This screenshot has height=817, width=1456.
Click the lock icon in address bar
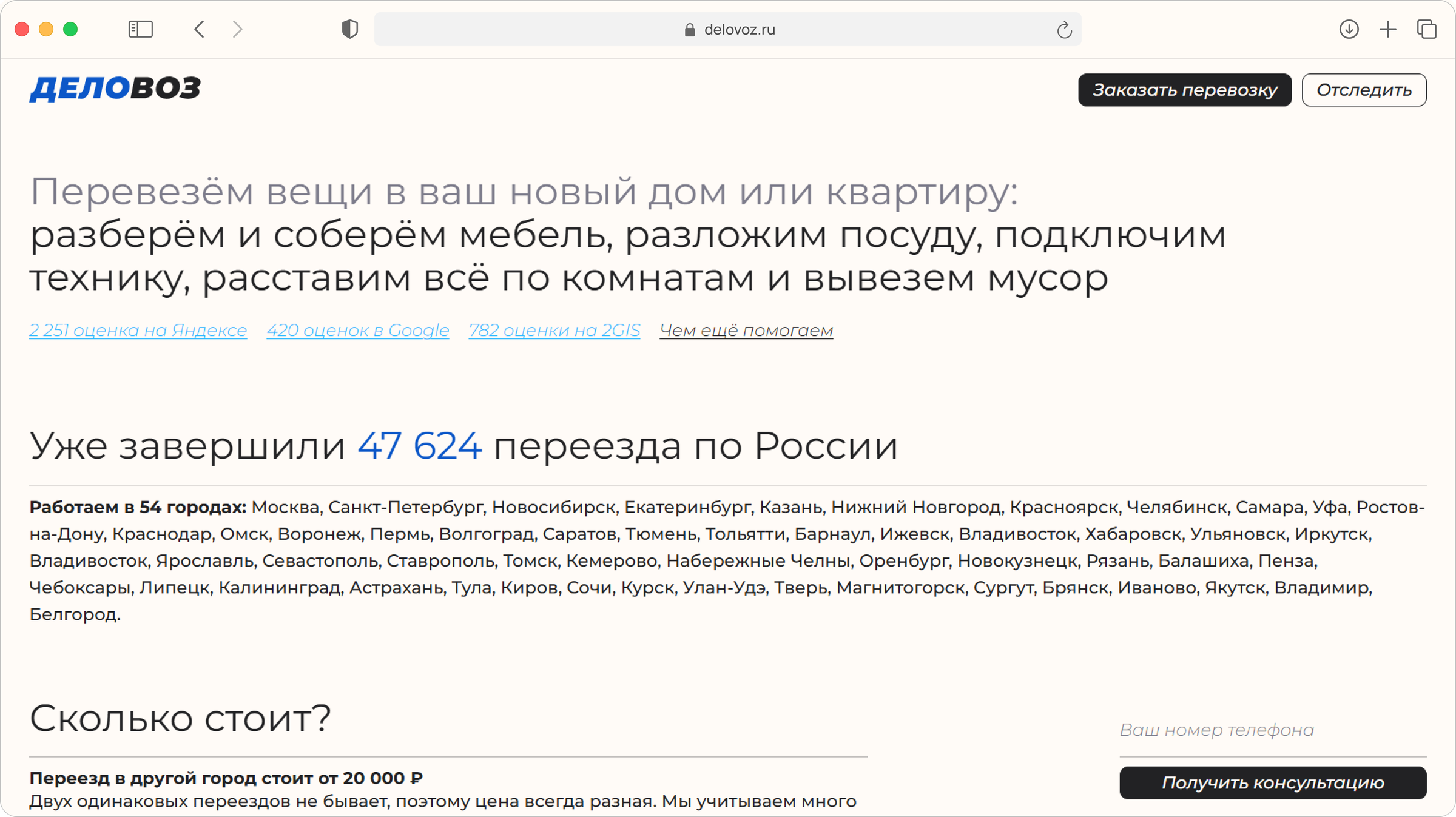[x=689, y=30]
